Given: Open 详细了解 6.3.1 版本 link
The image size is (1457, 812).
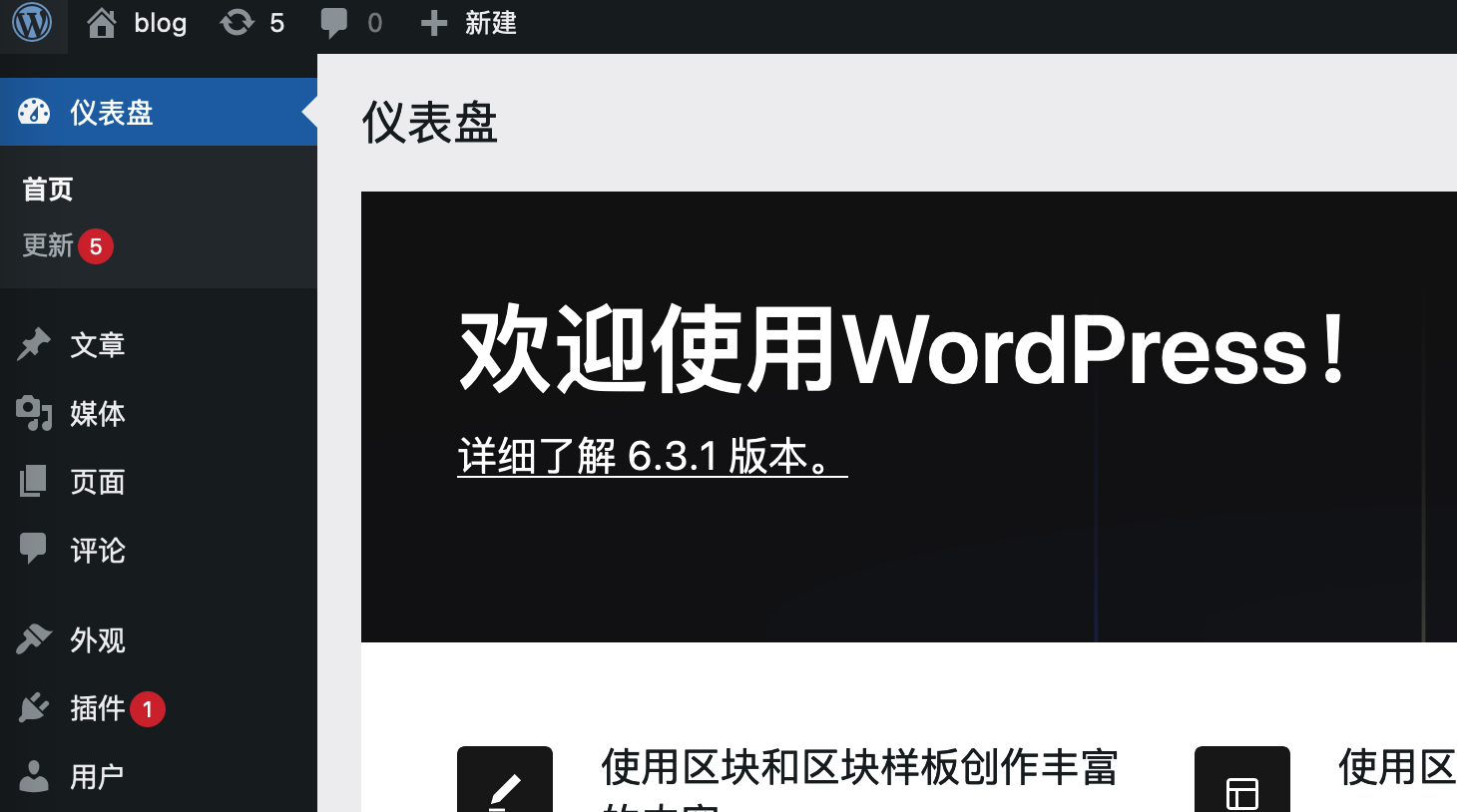Looking at the screenshot, I should [x=653, y=456].
